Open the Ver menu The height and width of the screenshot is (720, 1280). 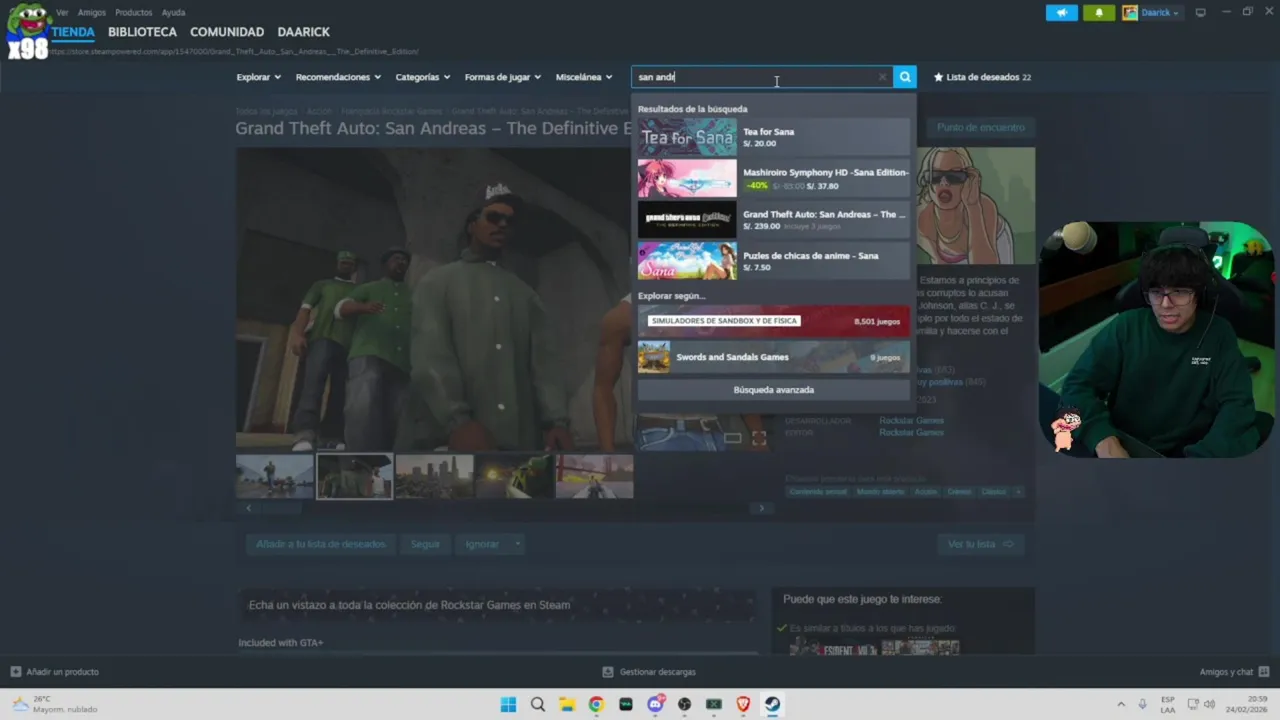tap(62, 13)
